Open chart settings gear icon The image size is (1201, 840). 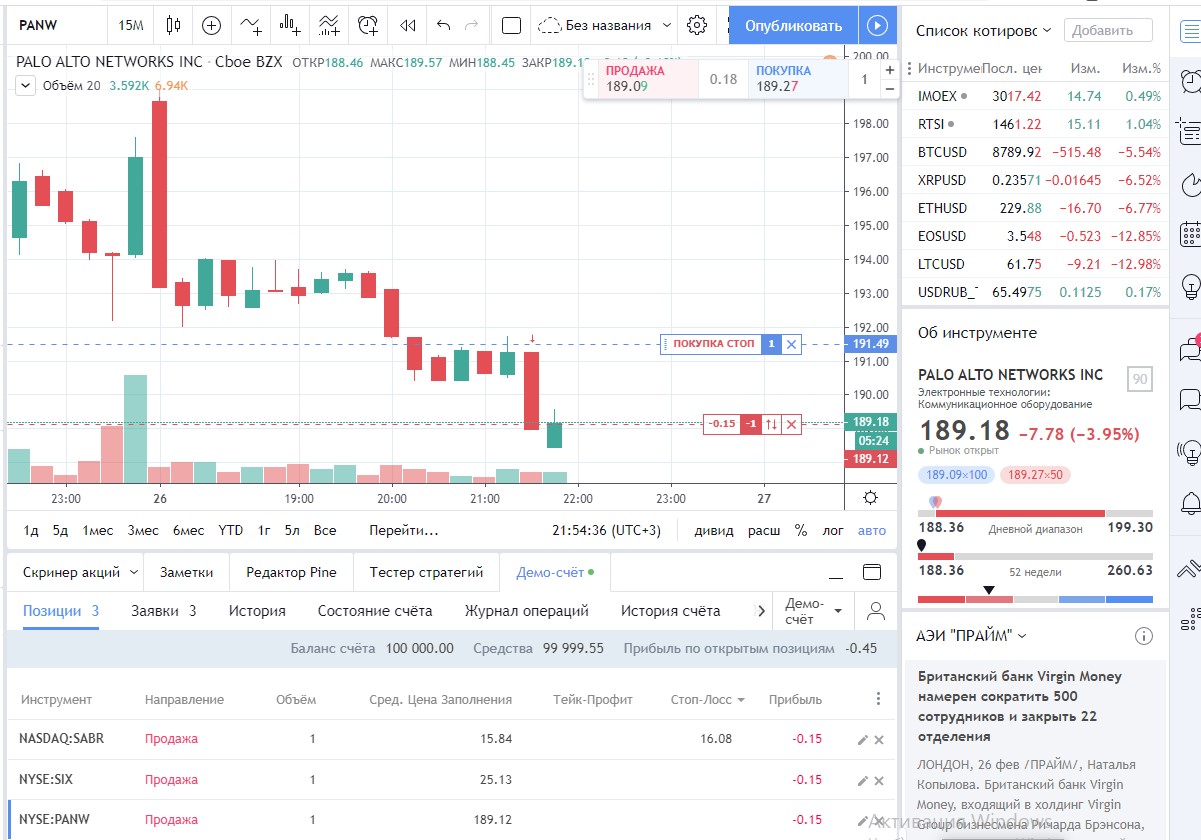[697, 25]
